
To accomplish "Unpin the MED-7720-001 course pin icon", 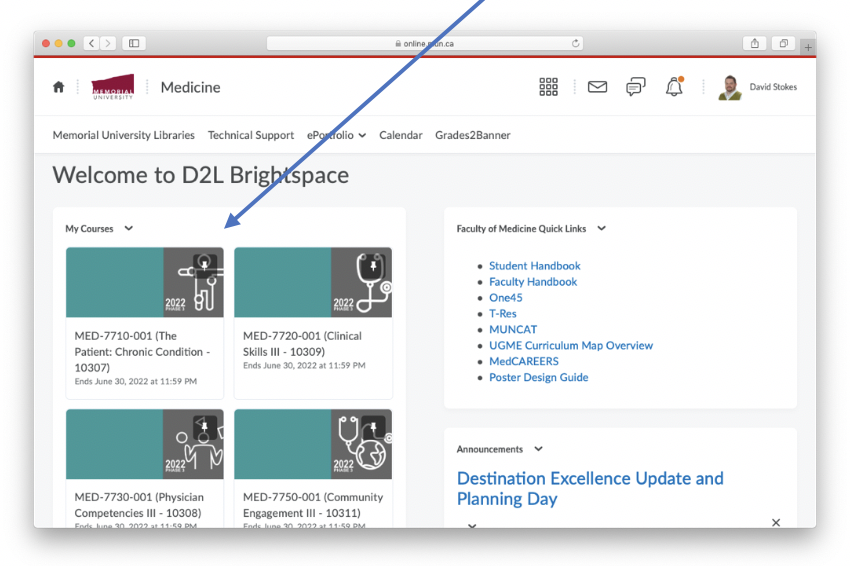I will point(373,266).
